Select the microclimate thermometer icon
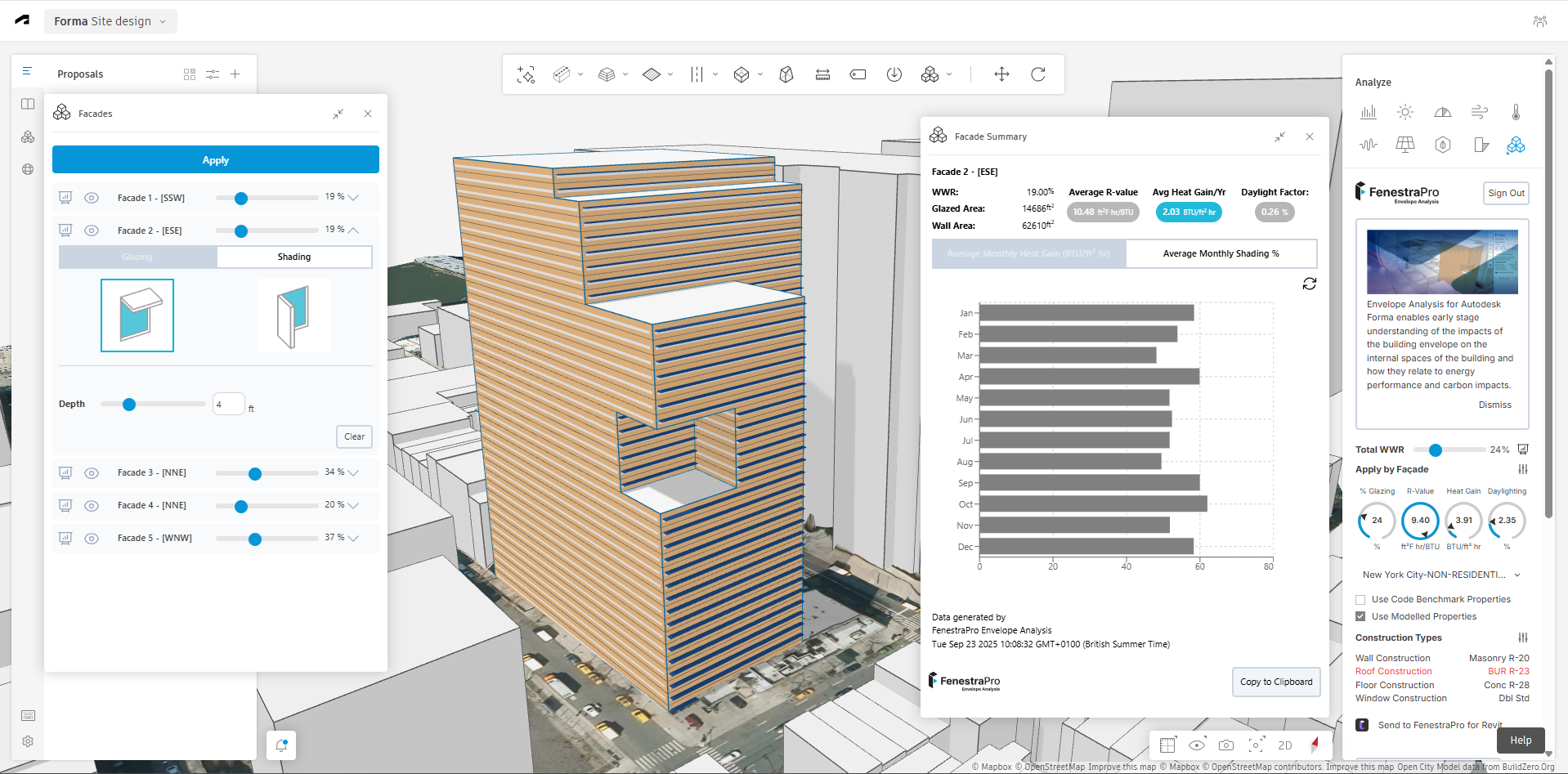 [1516, 112]
